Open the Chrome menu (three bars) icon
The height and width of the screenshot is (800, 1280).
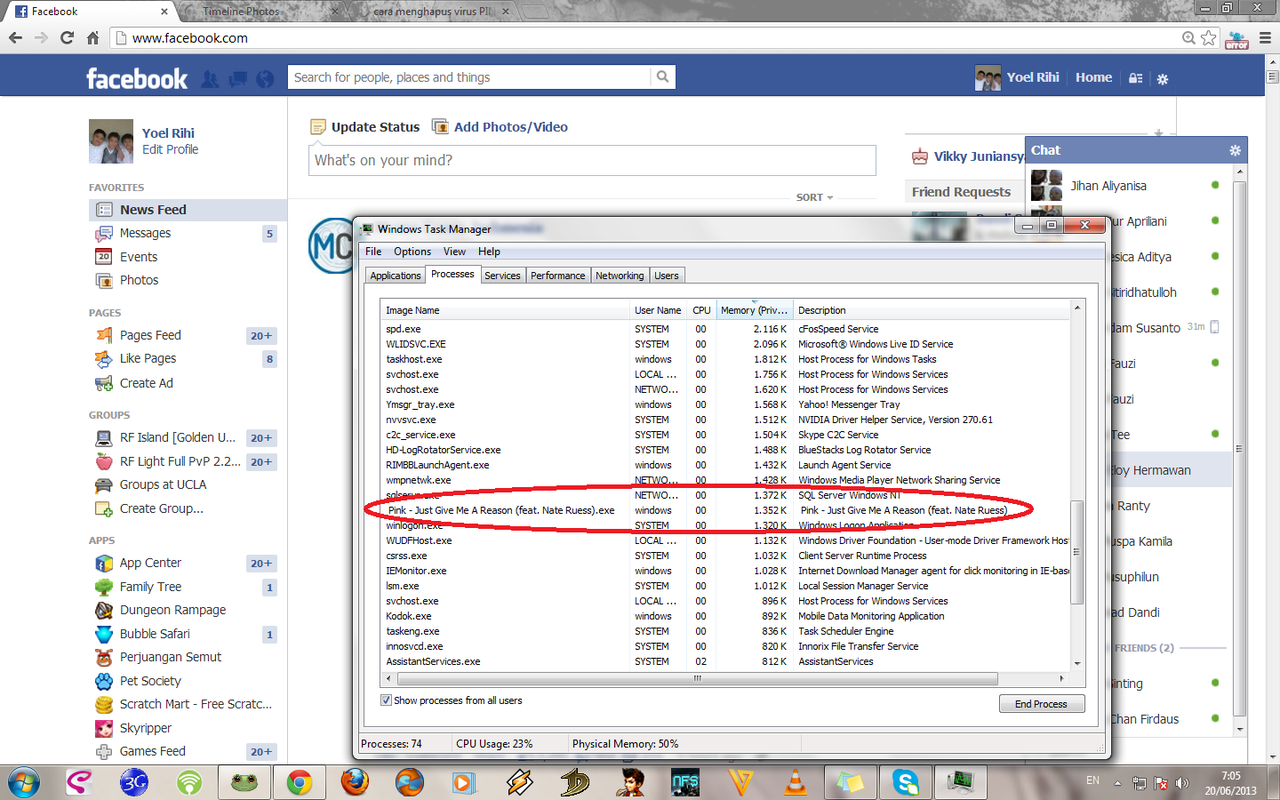pos(1264,38)
